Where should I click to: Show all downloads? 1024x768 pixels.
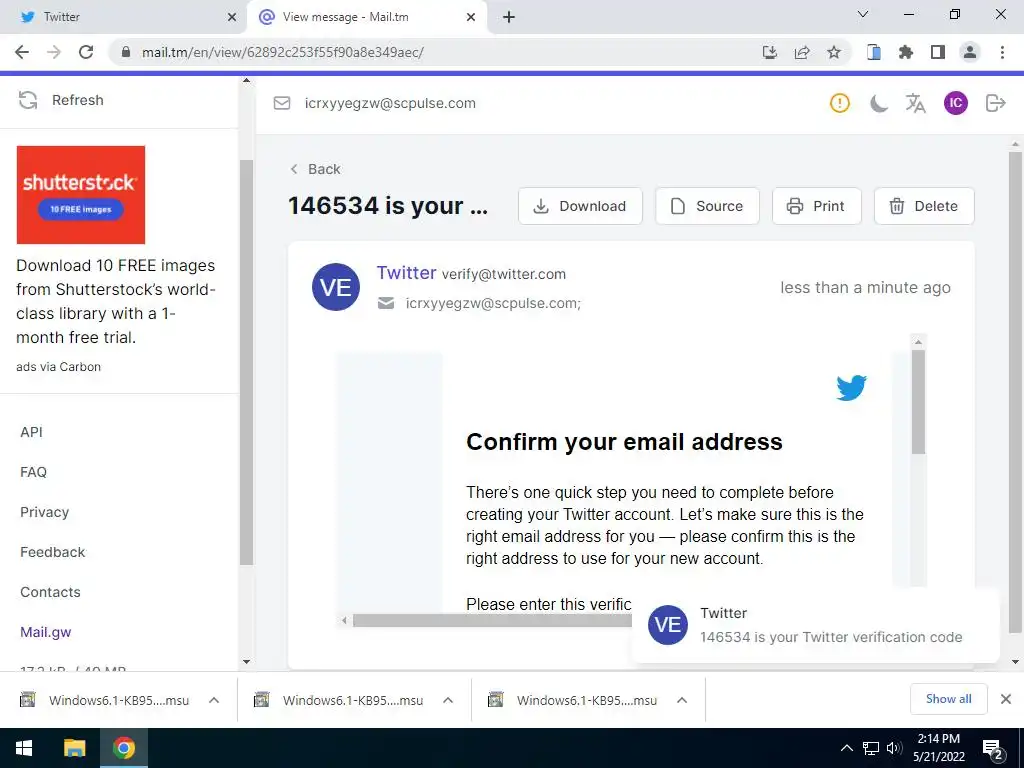point(948,699)
